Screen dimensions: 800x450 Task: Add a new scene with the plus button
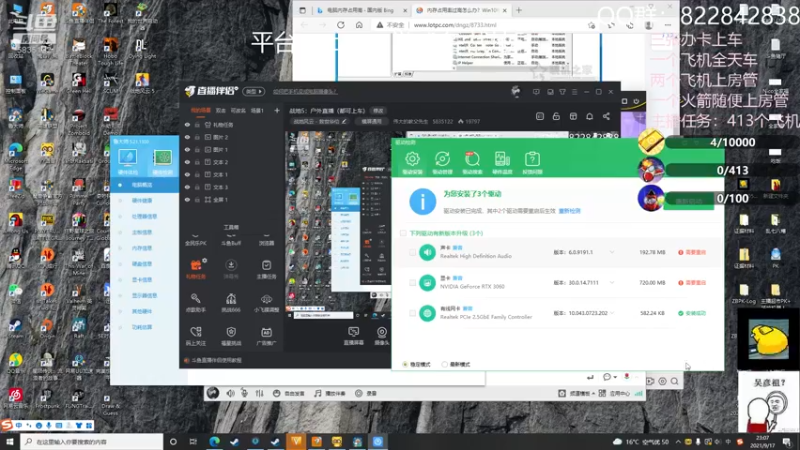277,110
